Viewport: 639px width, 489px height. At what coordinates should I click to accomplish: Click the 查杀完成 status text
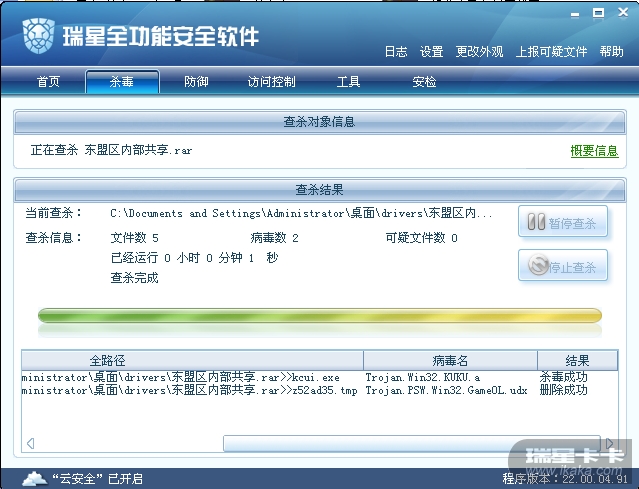[x=134, y=278]
